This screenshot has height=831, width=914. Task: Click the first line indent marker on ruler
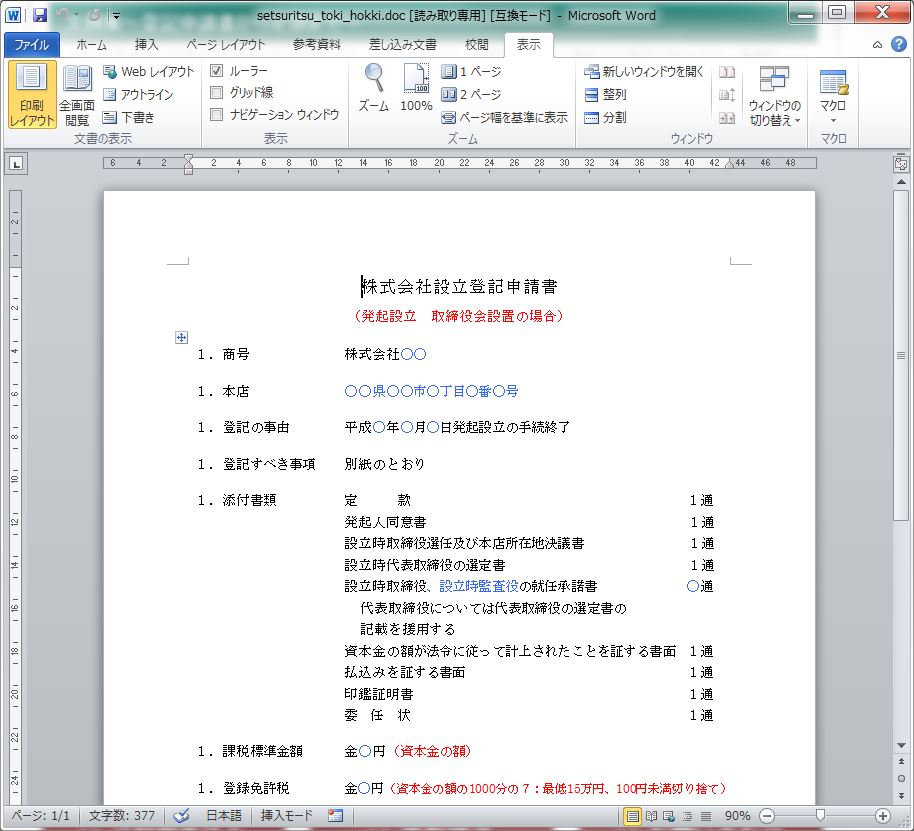(x=188, y=159)
